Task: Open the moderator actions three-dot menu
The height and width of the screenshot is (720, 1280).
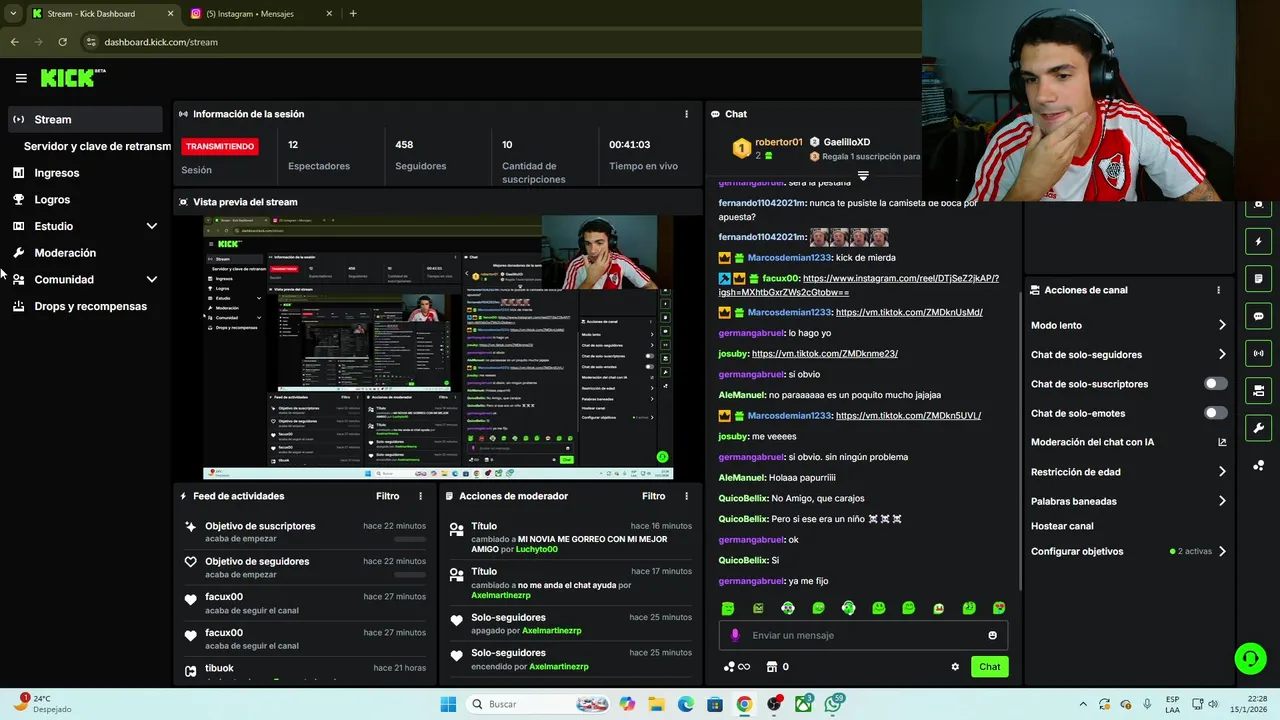Action: point(686,496)
